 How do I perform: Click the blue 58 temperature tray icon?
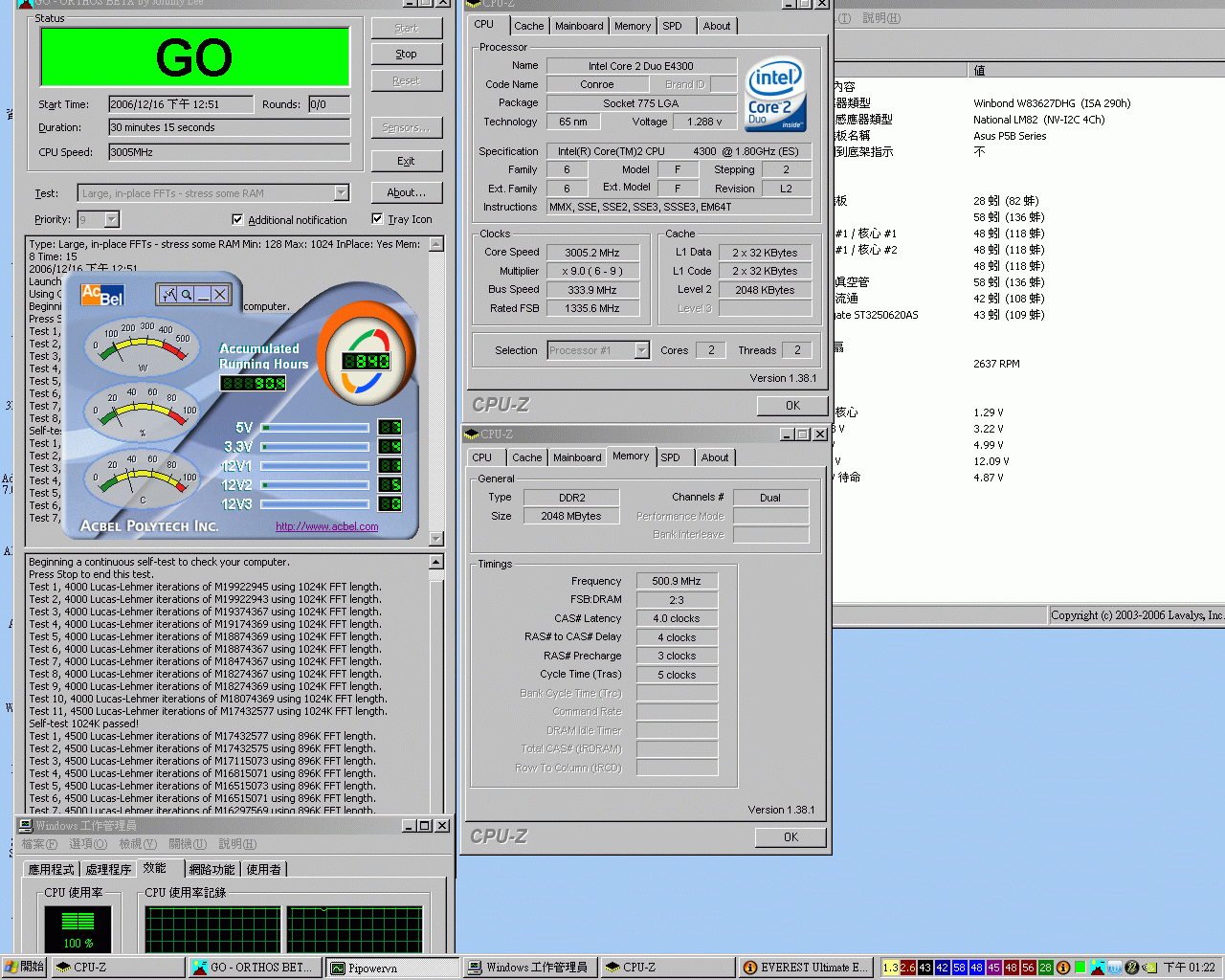(x=960, y=968)
